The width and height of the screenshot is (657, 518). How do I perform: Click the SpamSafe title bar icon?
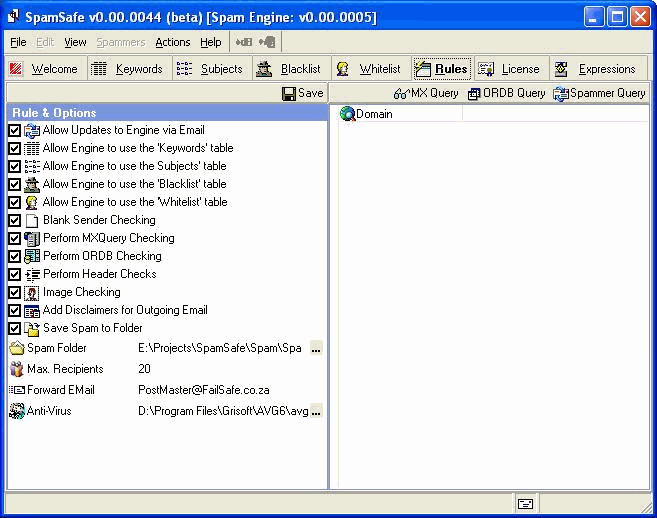pyautogui.click(x=14, y=16)
